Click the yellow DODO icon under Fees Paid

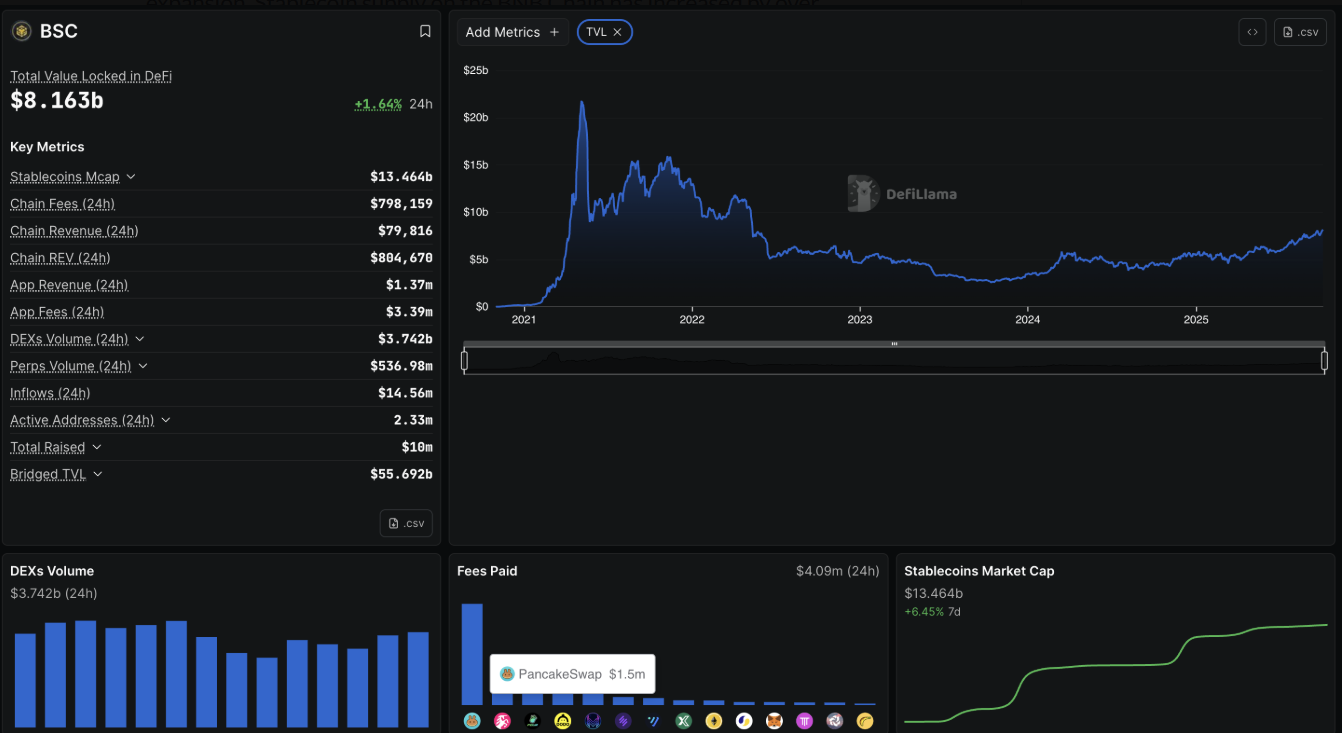coord(563,720)
